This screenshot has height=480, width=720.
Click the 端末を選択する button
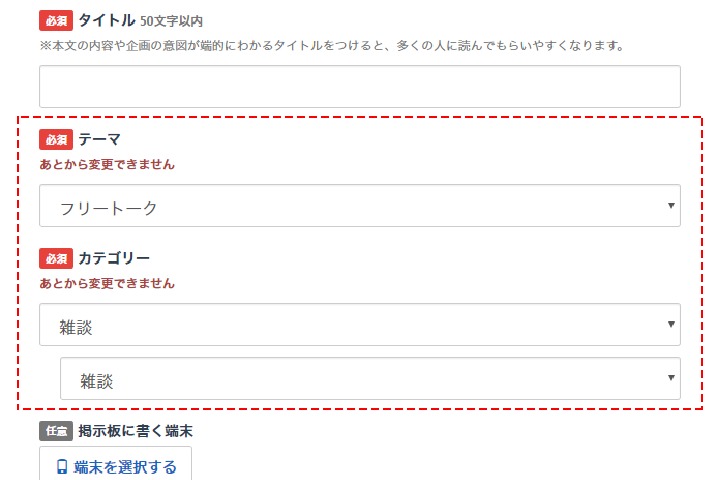pyautogui.click(x=115, y=467)
